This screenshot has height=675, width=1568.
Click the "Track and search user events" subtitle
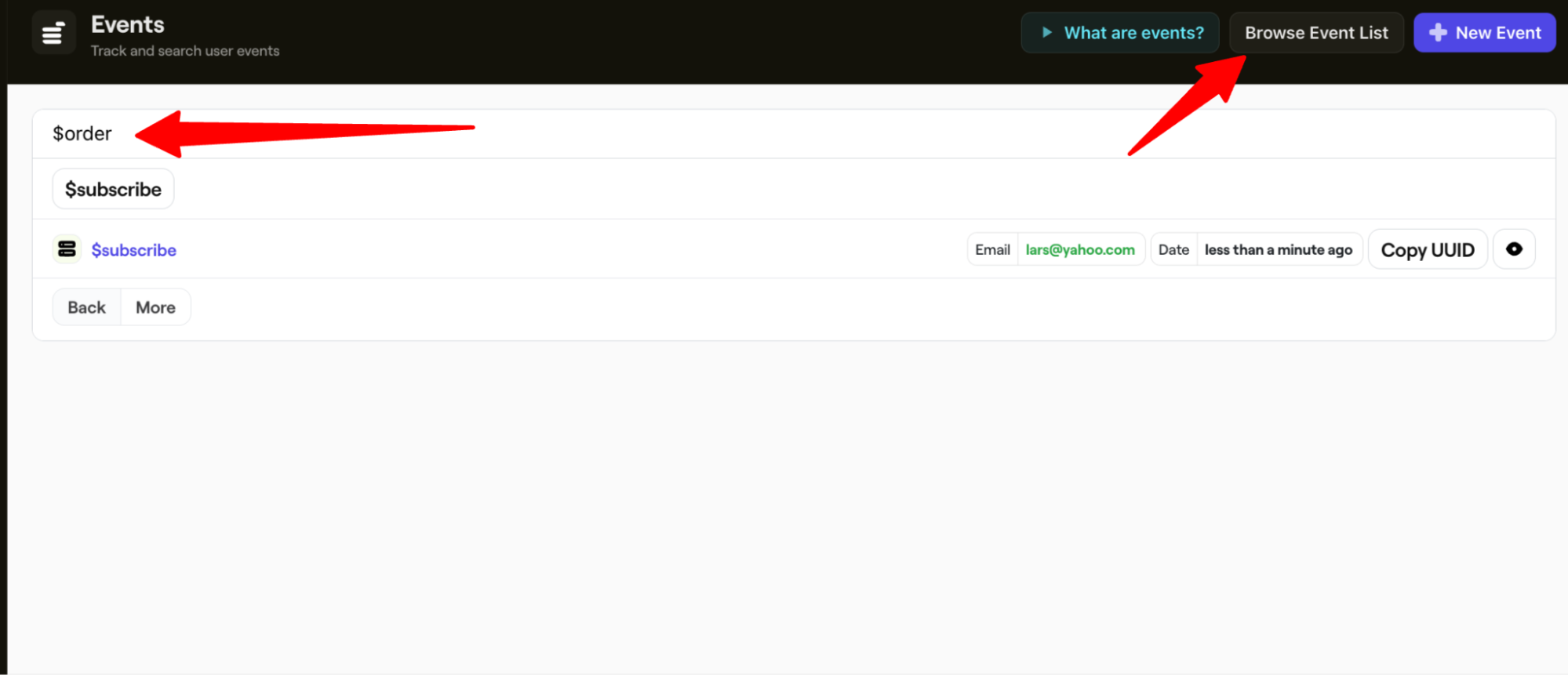click(x=185, y=51)
